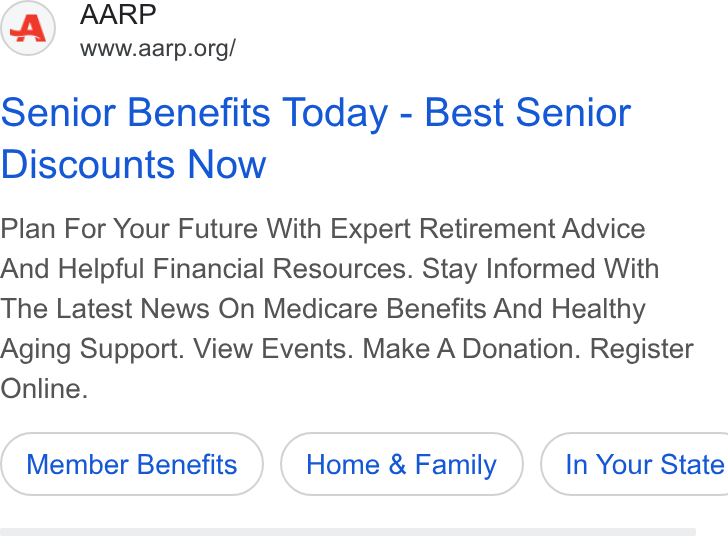
Task: Click "The Latest News" description text
Action: (x=105, y=309)
